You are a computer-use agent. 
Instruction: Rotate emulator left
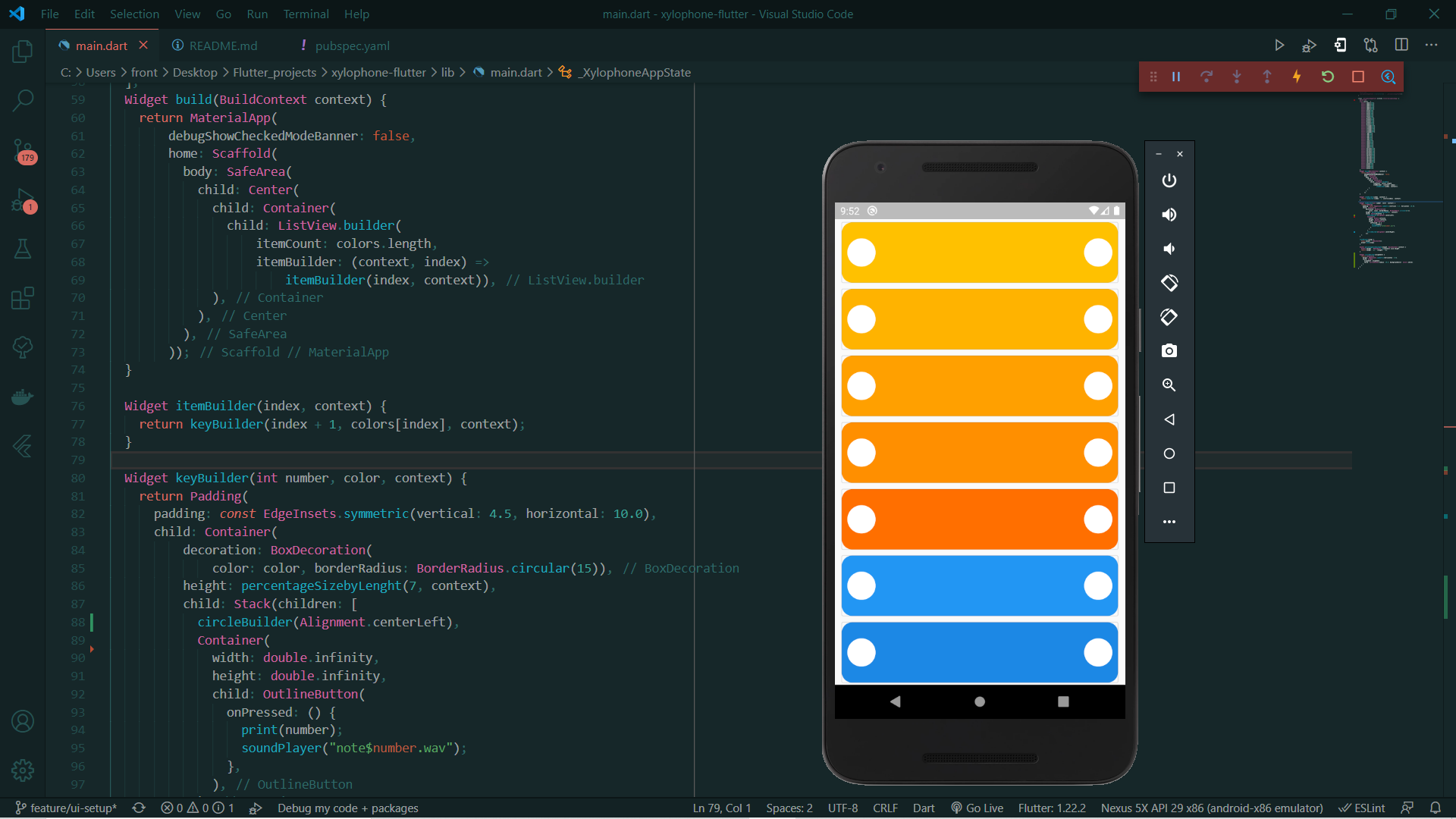coord(1169,283)
